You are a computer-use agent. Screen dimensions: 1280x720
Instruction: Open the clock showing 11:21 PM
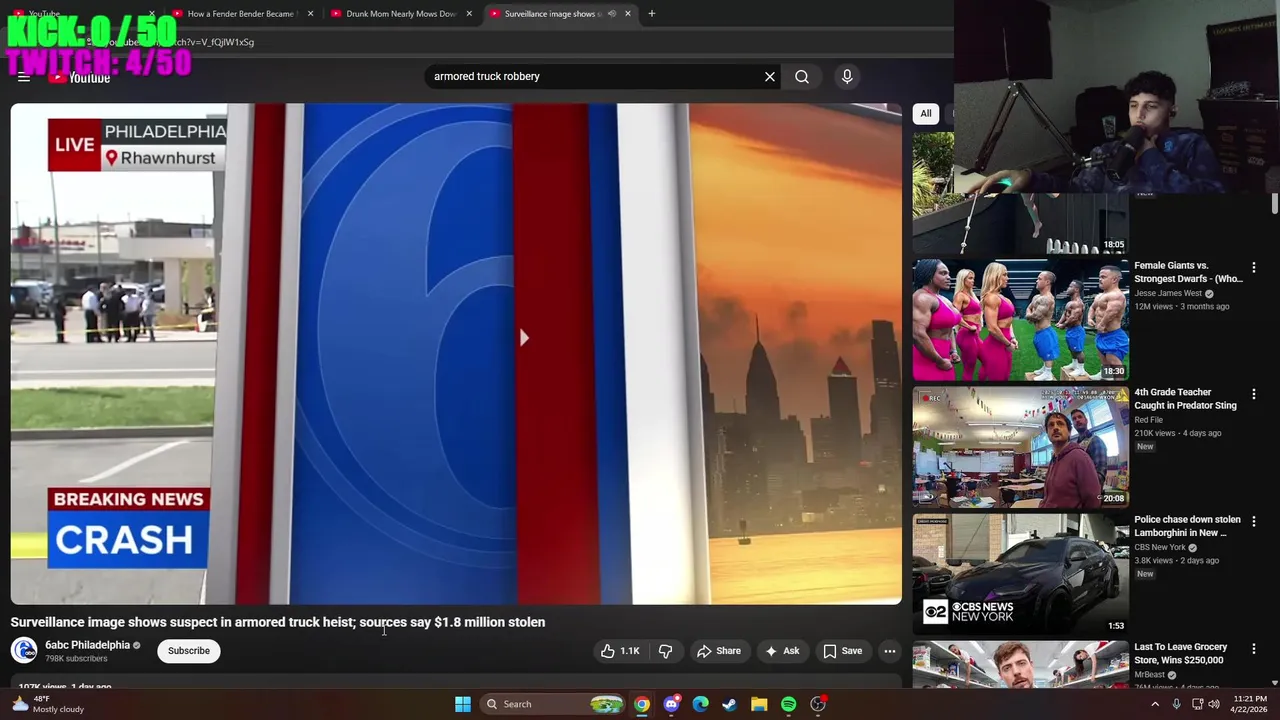coord(1250,704)
